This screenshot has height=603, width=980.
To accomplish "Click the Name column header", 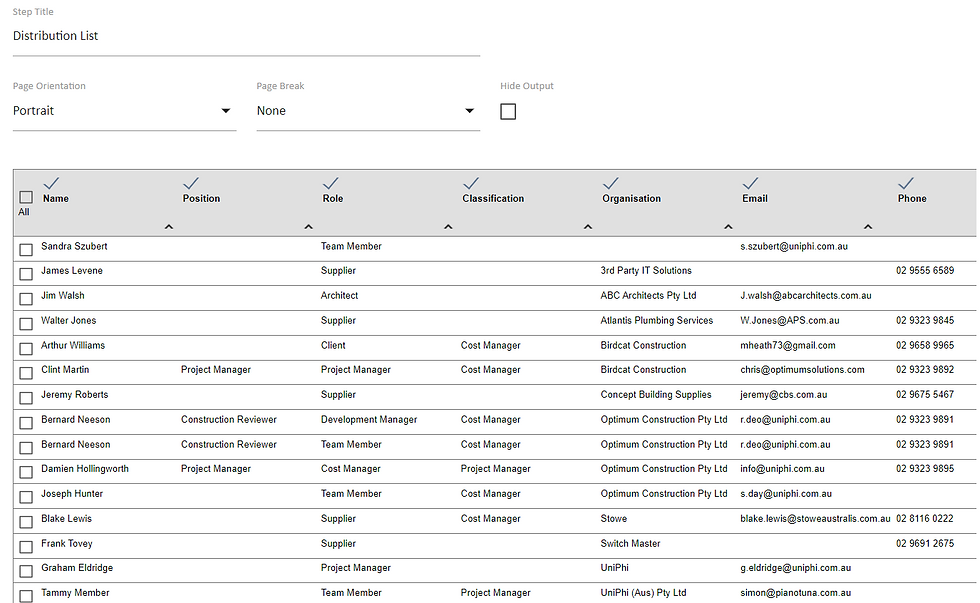I will coord(55,198).
